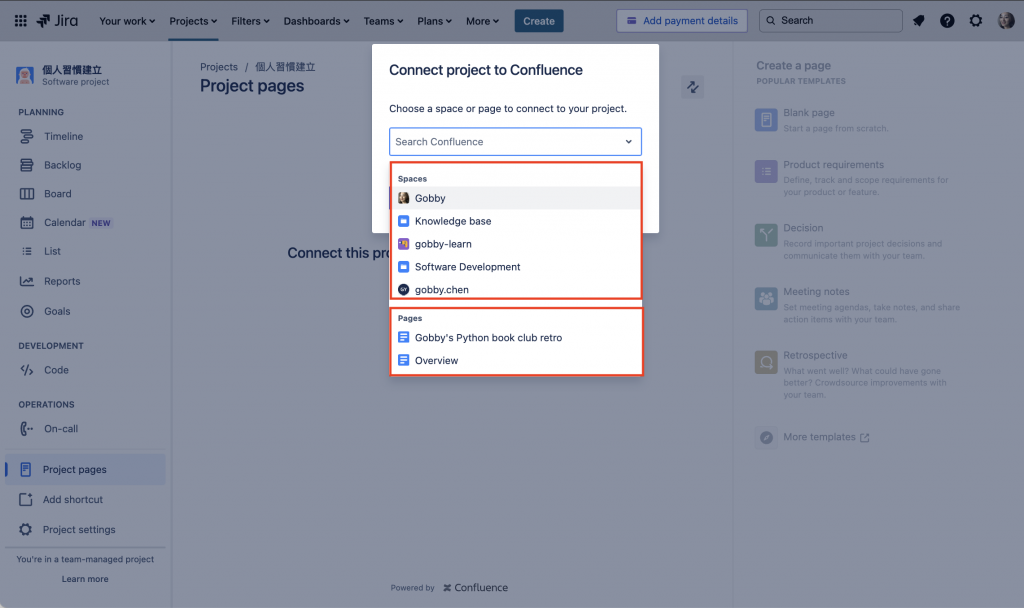
Task: Select the gobby-learn space
Action: [x=516, y=244]
